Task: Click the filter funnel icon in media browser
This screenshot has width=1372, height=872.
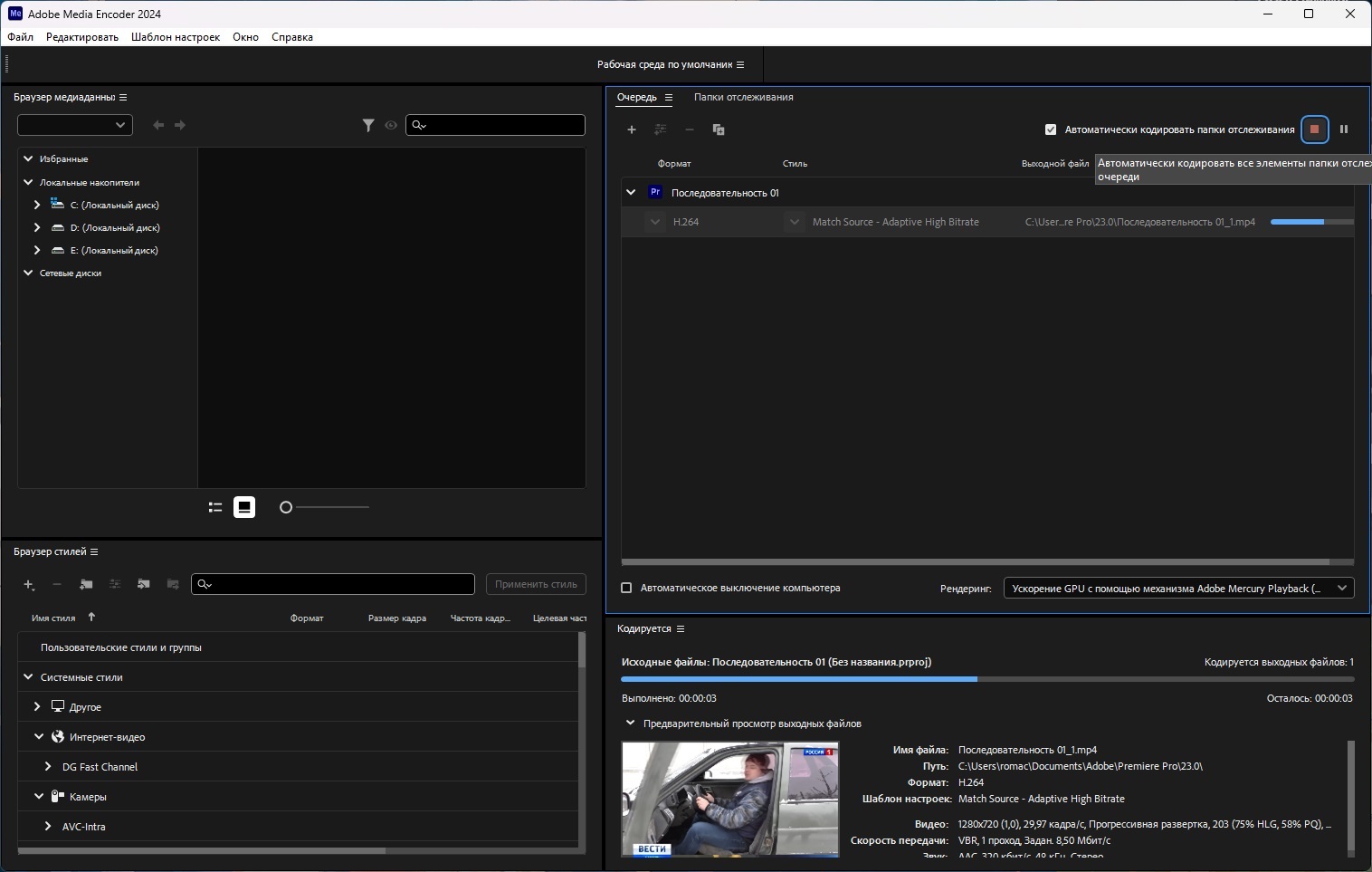Action: (368, 125)
